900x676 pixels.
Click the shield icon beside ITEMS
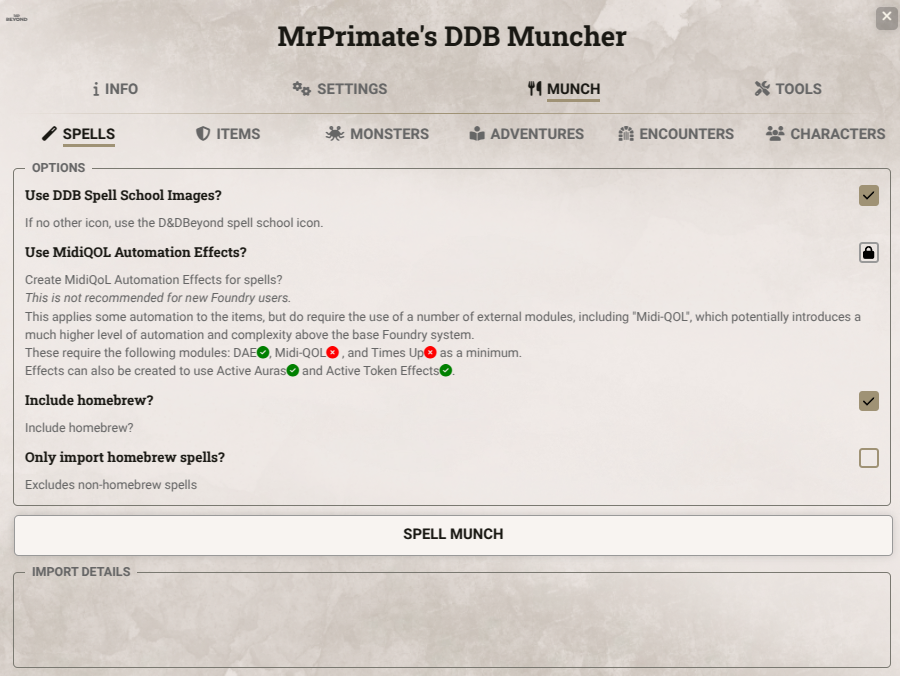tap(203, 134)
